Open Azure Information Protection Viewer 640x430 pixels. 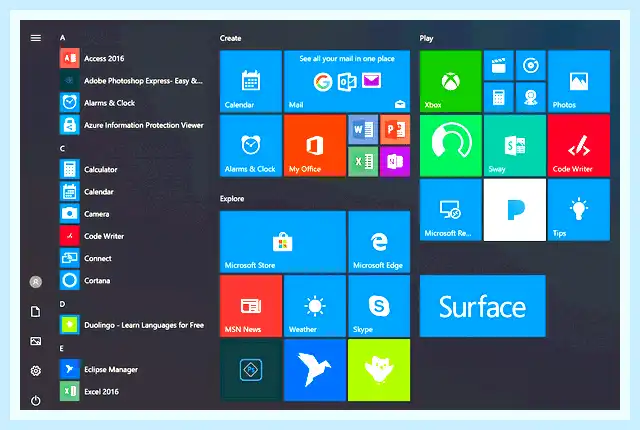click(x=133, y=125)
